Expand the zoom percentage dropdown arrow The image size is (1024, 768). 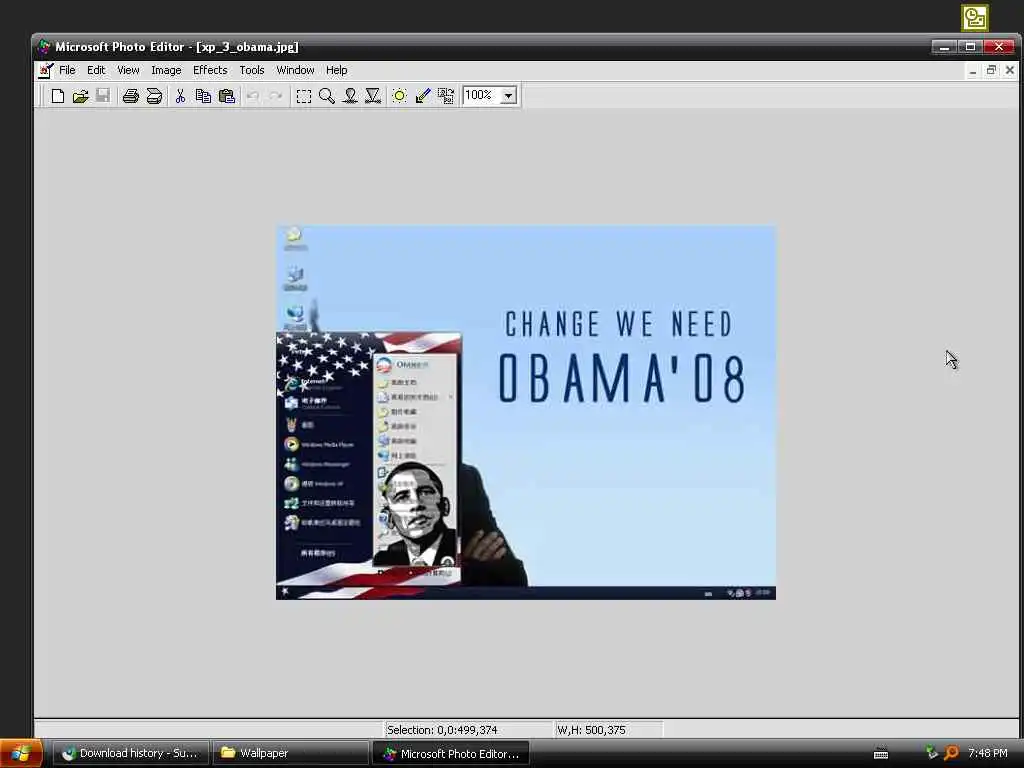point(508,95)
